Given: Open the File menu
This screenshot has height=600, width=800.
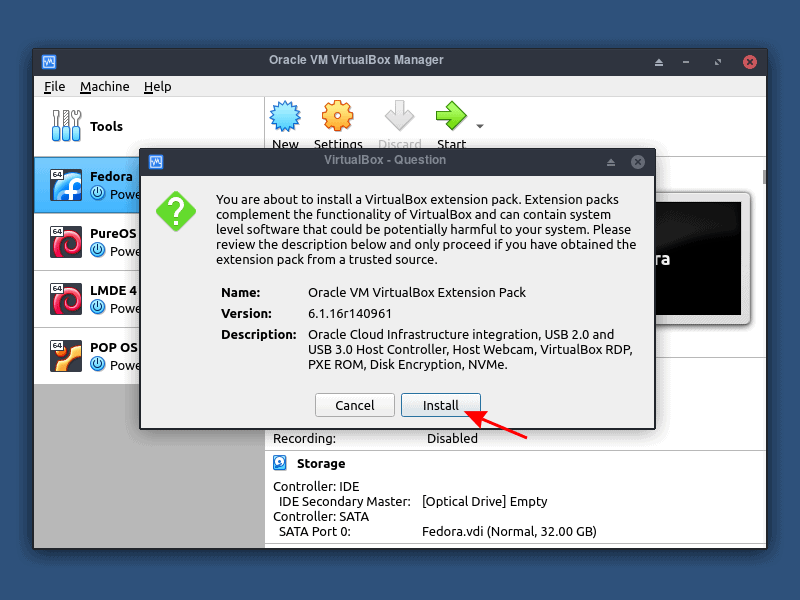Looking at the screenshot, I should tap(54, 87).
